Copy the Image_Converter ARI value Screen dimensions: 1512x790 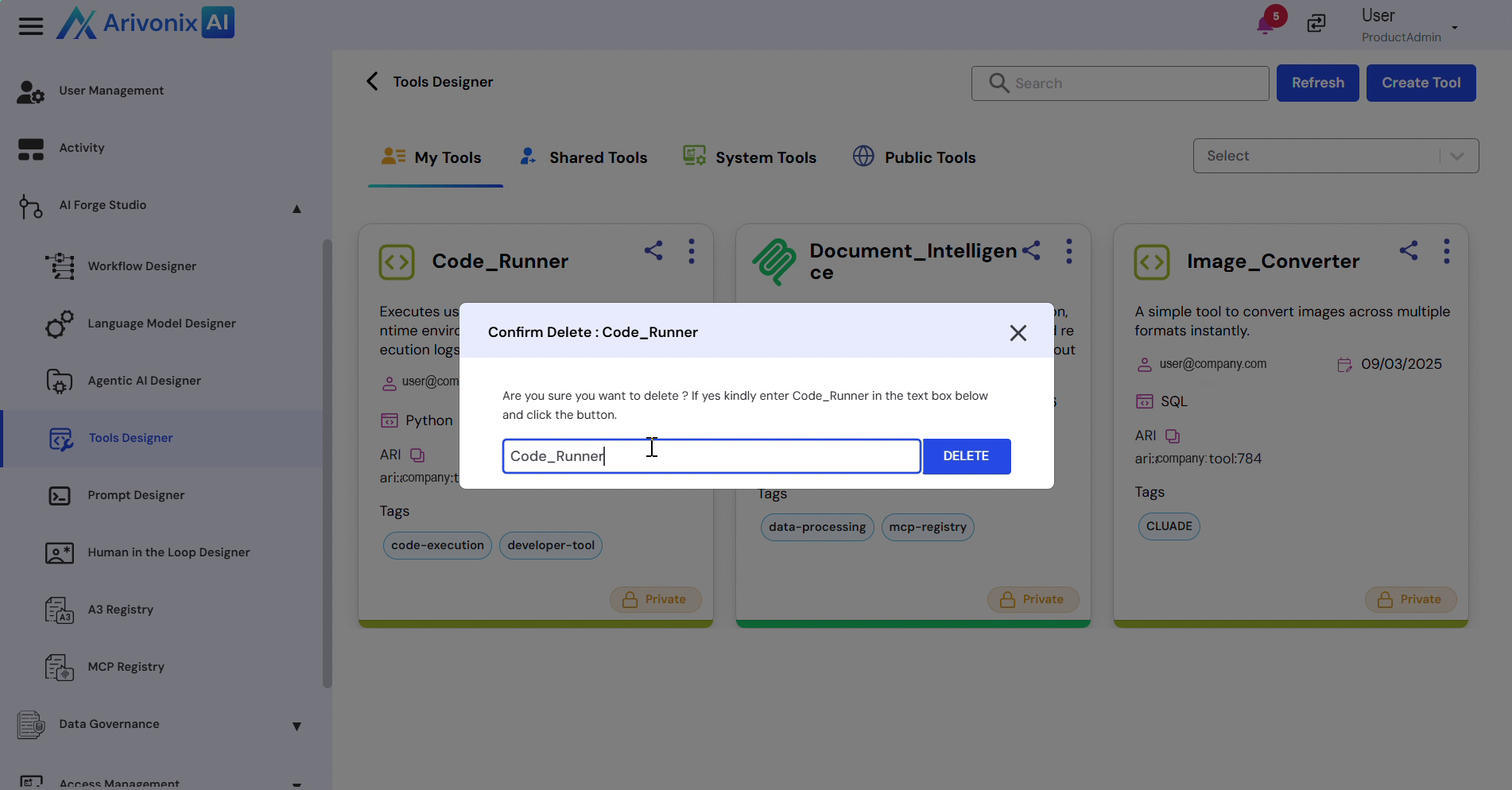click(1173, 436)
